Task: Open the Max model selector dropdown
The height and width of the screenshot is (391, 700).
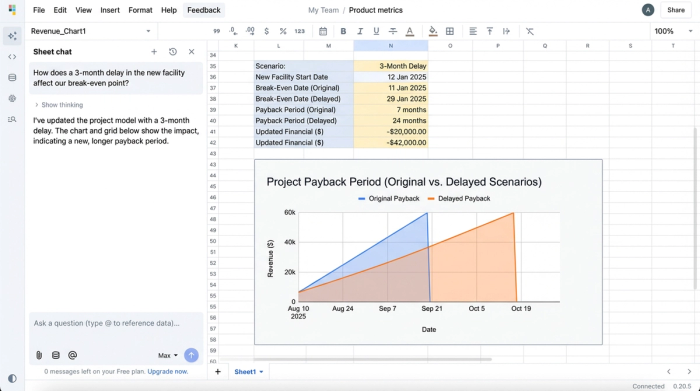Action: (x=168, y=355)
